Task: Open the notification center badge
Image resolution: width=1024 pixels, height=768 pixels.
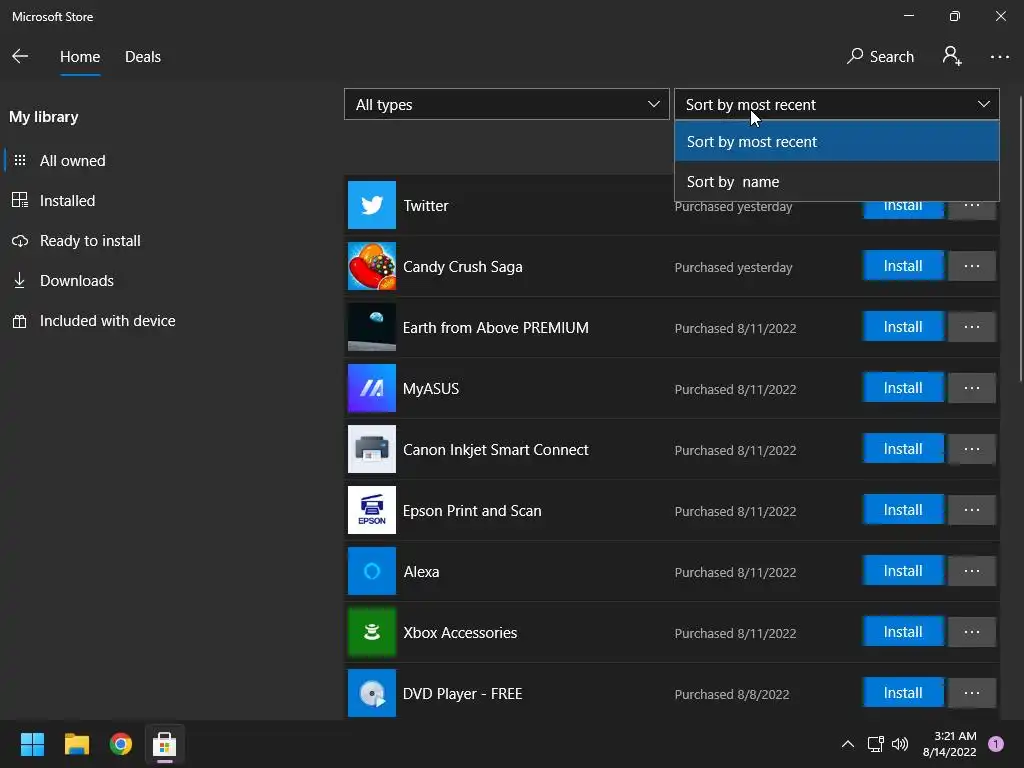Action: 996,744
